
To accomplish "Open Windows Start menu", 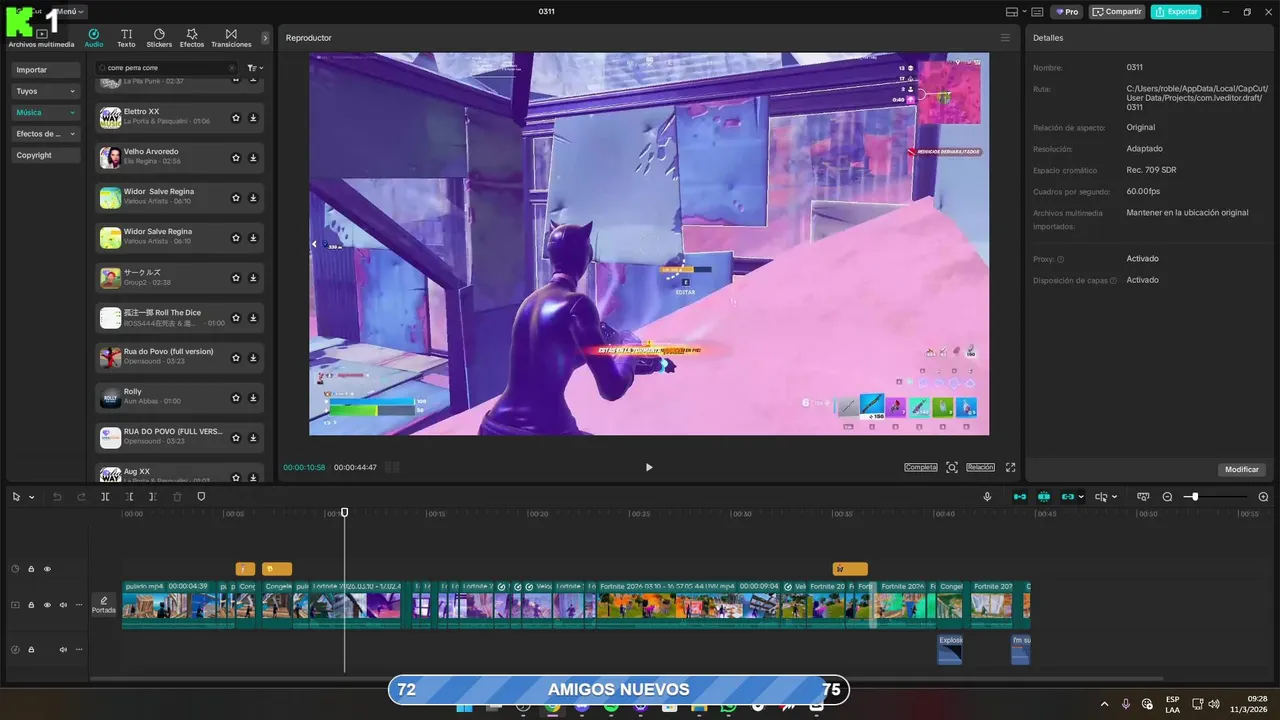I will pos(464,707).
